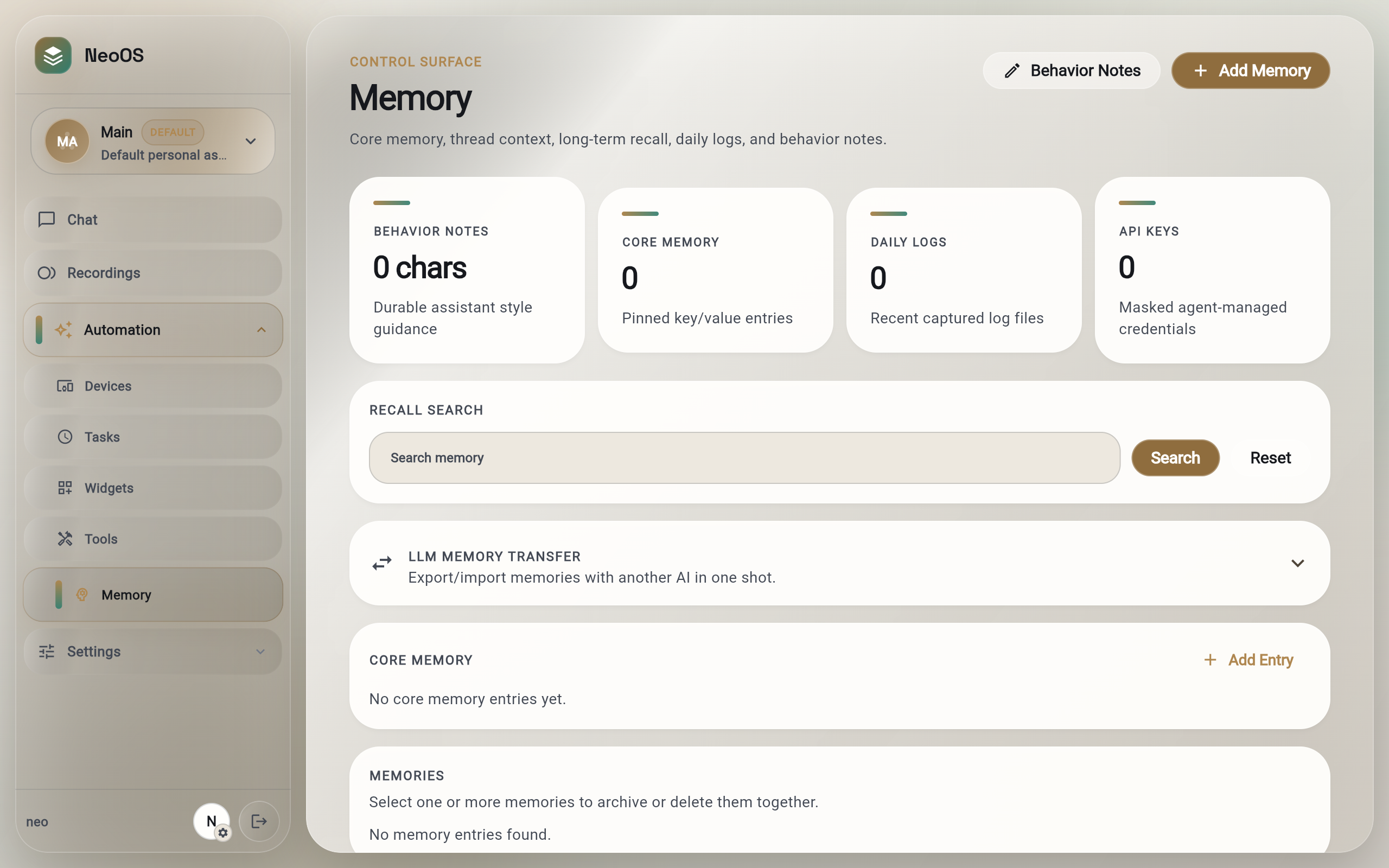This screenshot has height=868, width=1389.
Task: Click the plus icon in Add Memory
Action: pyautogui.click(x=1200, y=71)
